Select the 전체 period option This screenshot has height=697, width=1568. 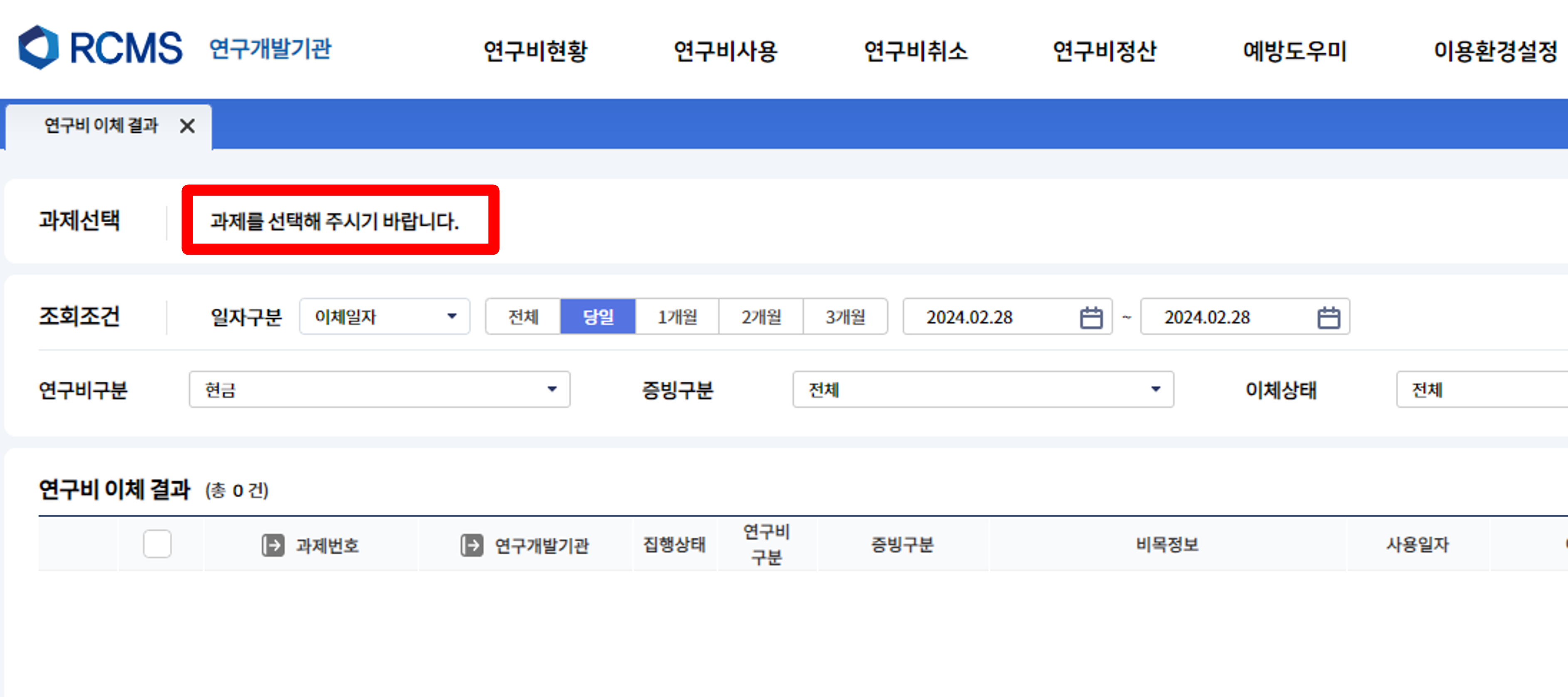523,317
